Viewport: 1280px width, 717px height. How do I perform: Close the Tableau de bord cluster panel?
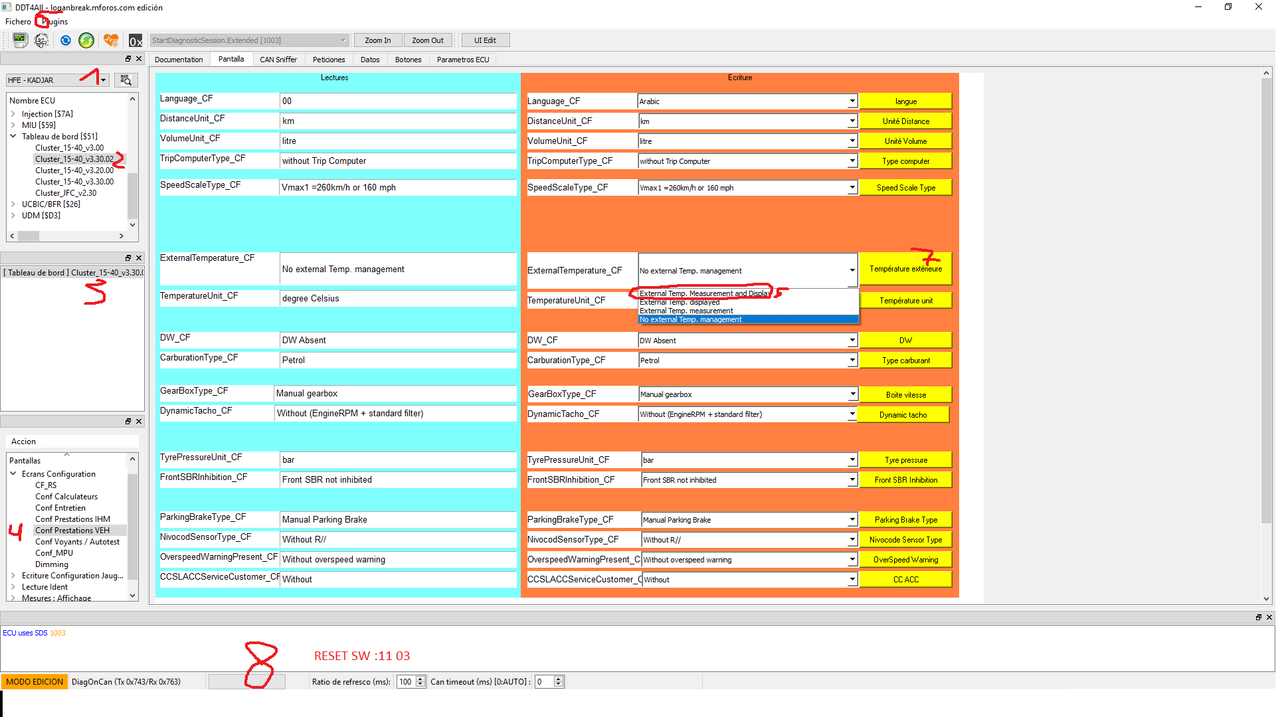pyautogui.click(x=139, y=256)
